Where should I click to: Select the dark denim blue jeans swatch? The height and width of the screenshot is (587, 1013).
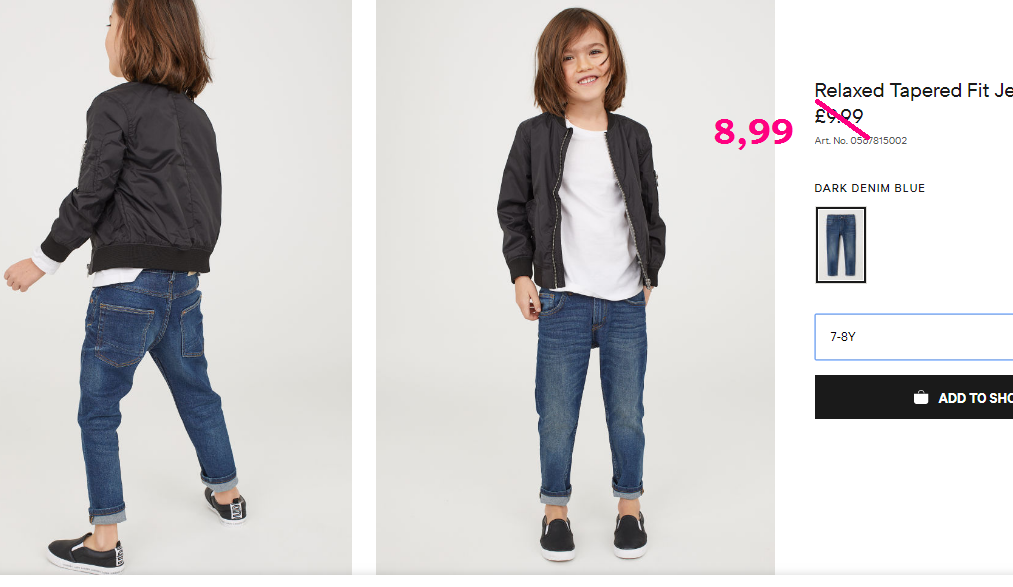[841, 245]
